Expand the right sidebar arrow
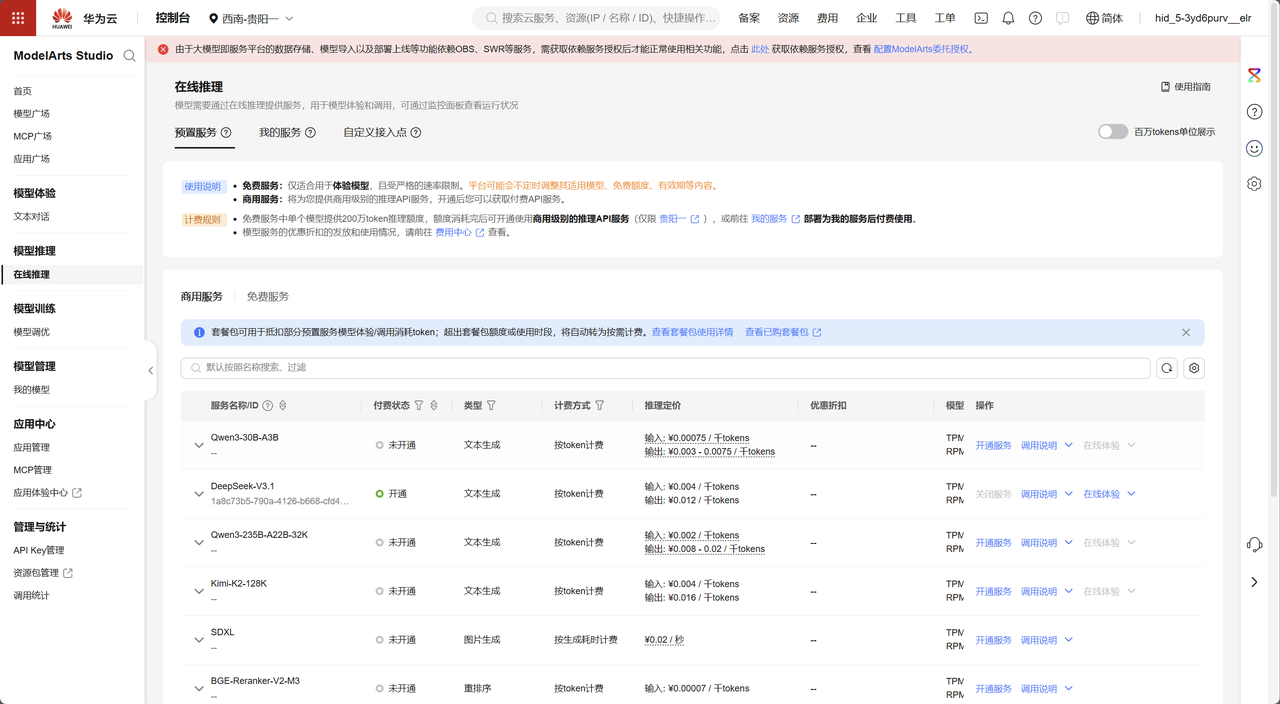Viewport: 1280px width, 704px height. (1254, 581)
